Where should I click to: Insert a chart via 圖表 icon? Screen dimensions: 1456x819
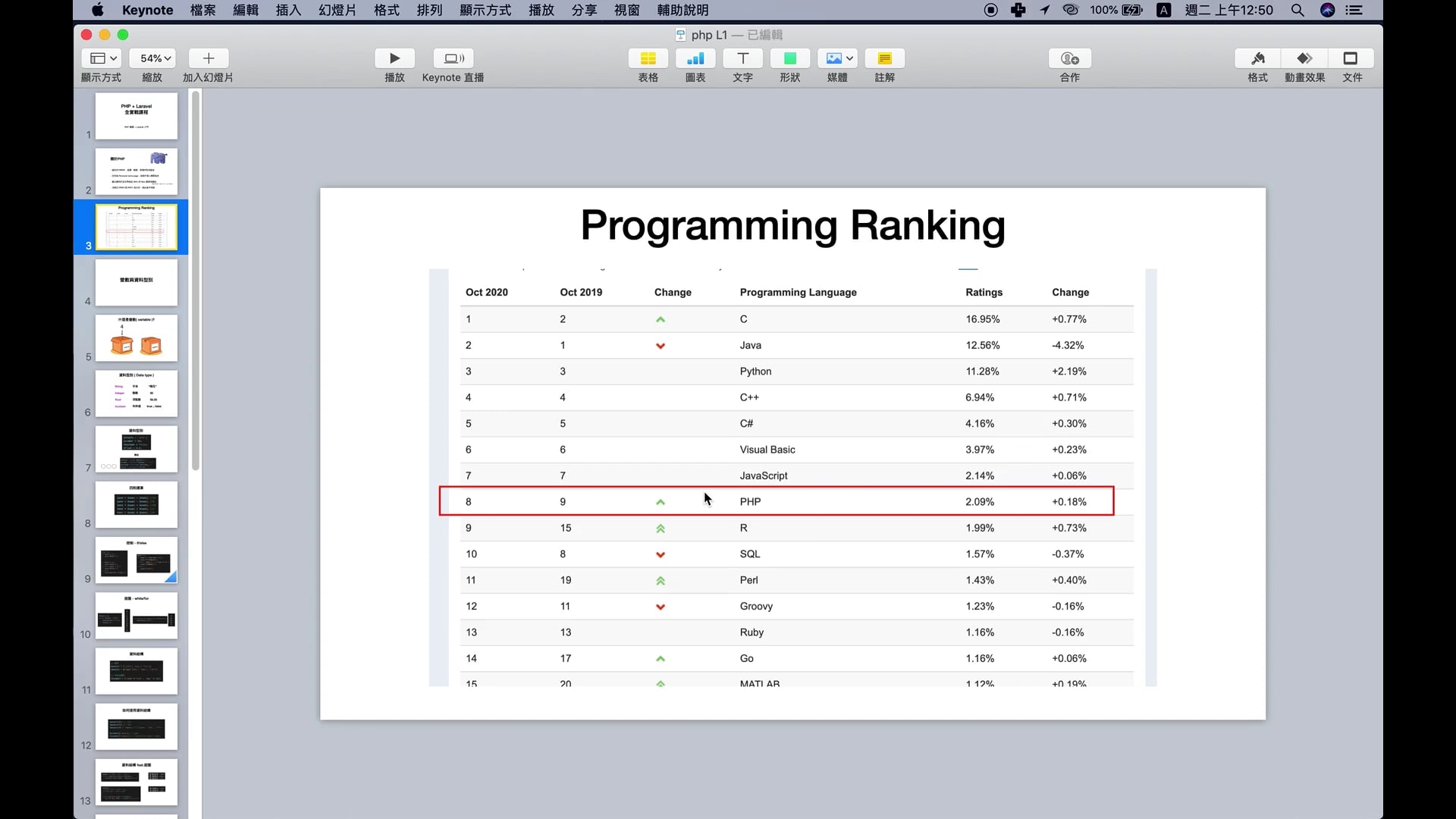[695, 58]
